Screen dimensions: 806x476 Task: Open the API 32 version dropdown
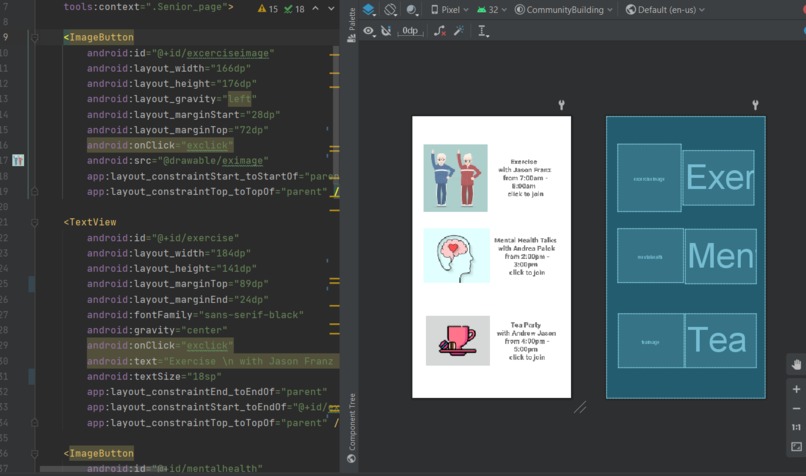point(491,10)
